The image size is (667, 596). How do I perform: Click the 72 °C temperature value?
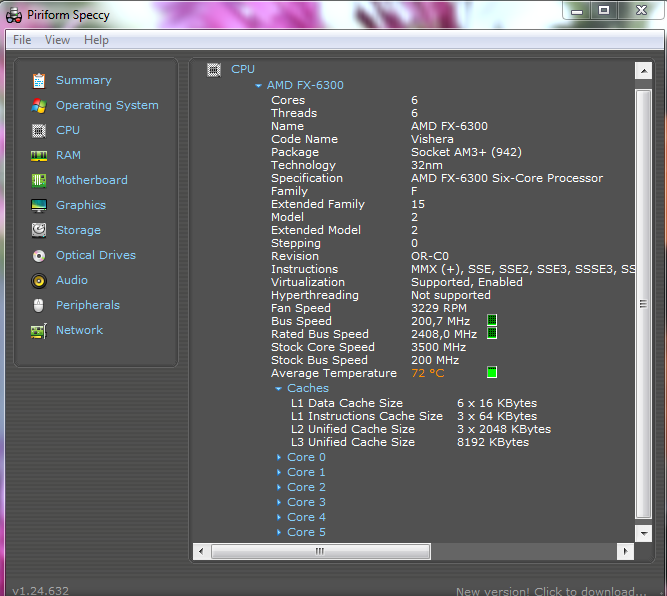pyautogui.click(x=428, y=373)
